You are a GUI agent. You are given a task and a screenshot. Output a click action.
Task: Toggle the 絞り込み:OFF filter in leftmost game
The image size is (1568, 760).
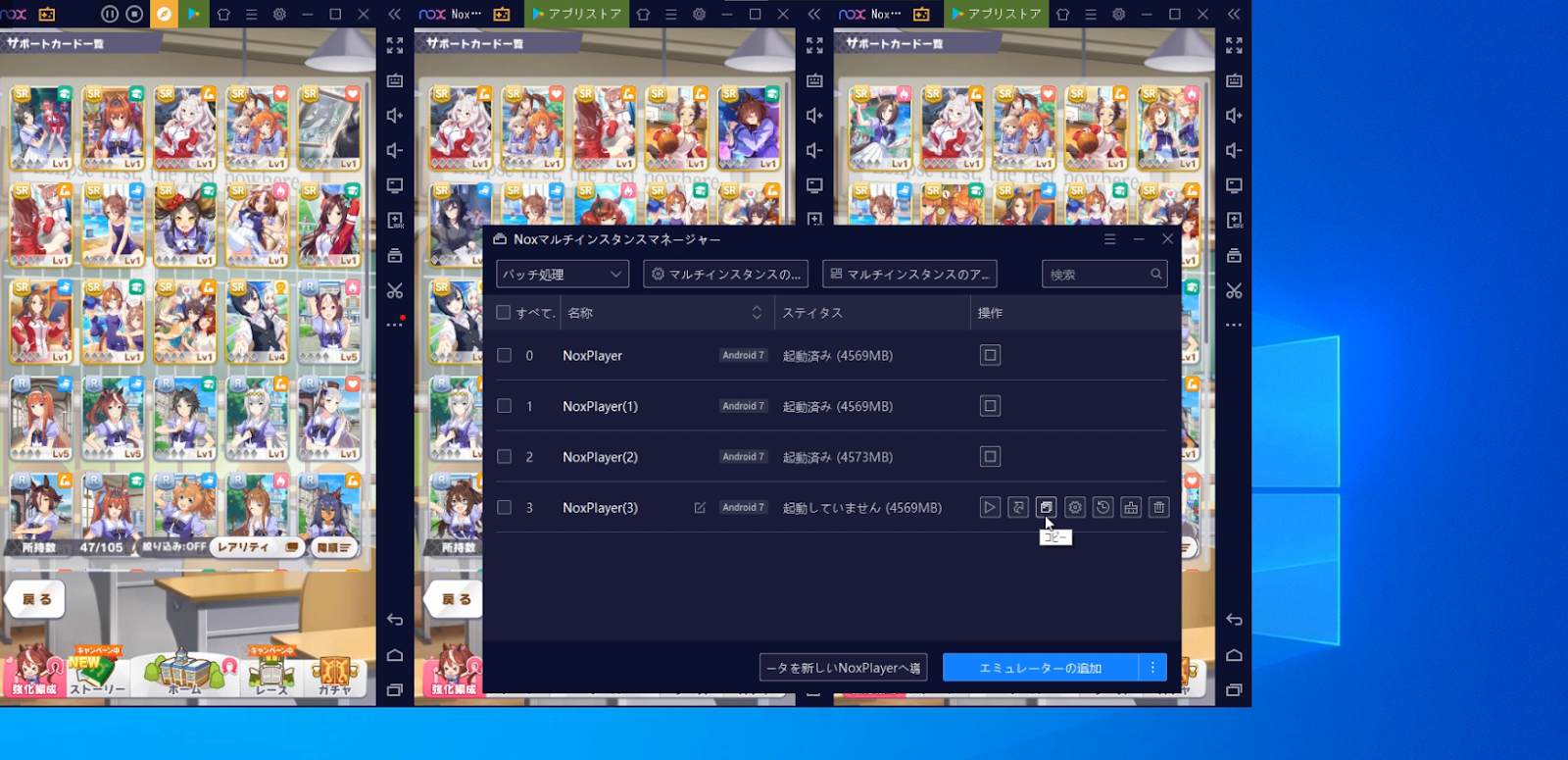(174, 547)
